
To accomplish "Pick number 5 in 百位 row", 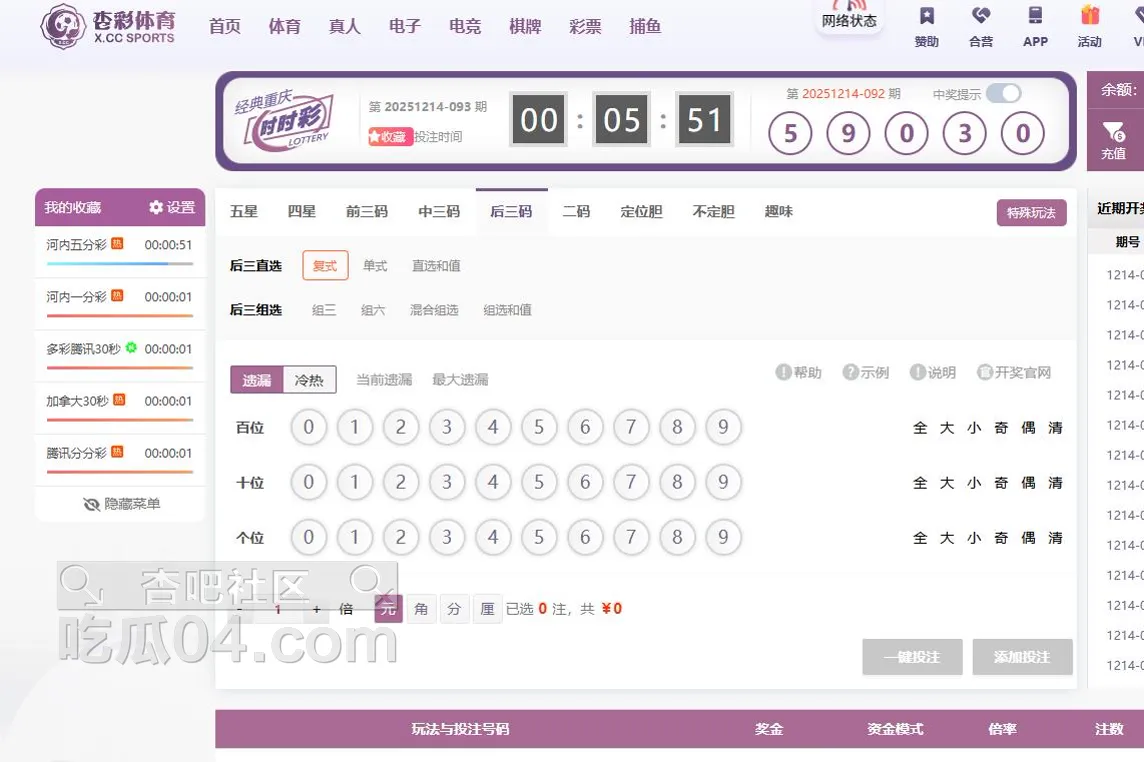I will click(x=539, y=427).
